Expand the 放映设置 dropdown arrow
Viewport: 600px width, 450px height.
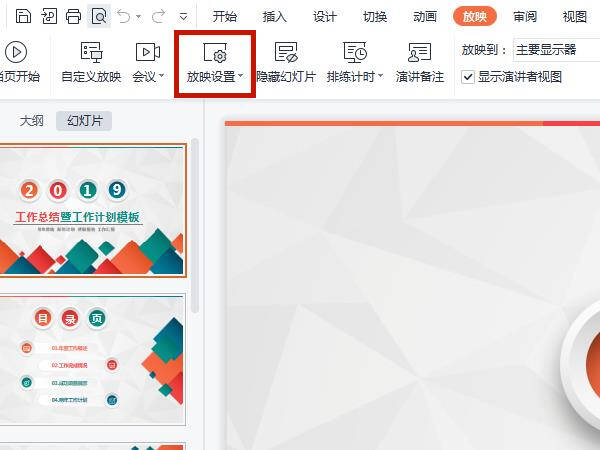point(241,76)
